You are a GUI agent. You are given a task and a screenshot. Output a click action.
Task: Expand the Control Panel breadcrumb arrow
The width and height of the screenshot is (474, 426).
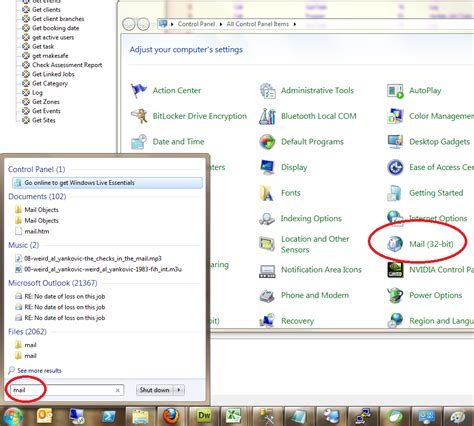pos(220,24)
